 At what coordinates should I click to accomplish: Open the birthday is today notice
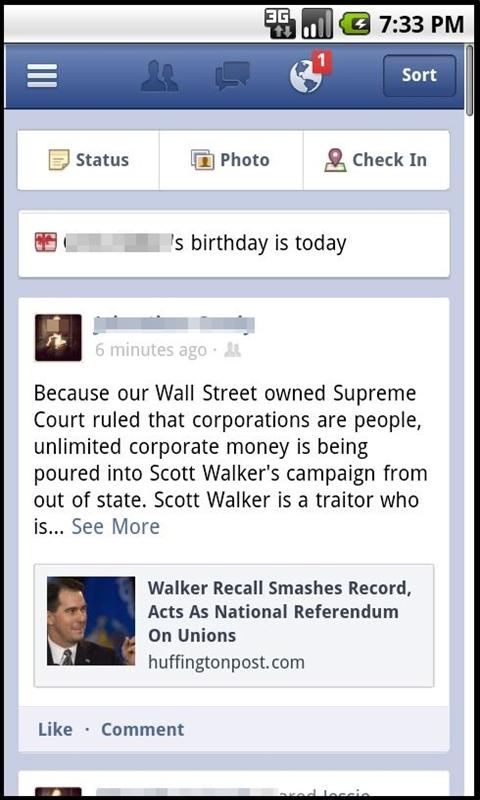pos(234,244)
